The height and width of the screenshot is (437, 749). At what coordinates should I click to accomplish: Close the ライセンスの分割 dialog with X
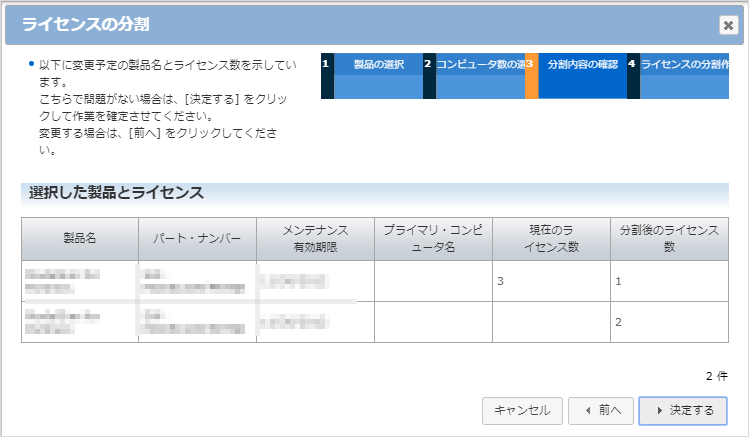pyautogui.click(x=727, y=26)
